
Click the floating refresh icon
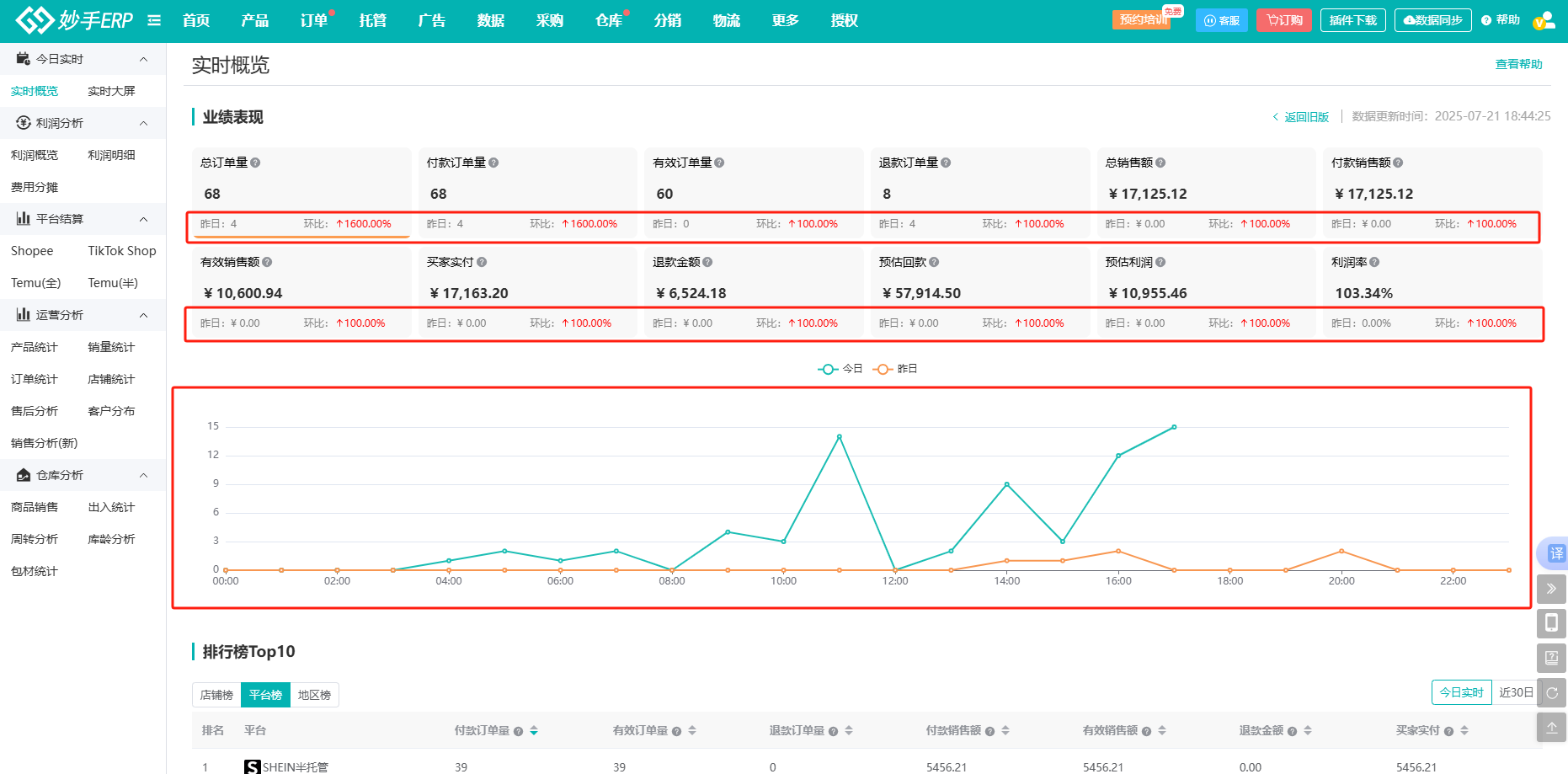[x=1551, y=692]
